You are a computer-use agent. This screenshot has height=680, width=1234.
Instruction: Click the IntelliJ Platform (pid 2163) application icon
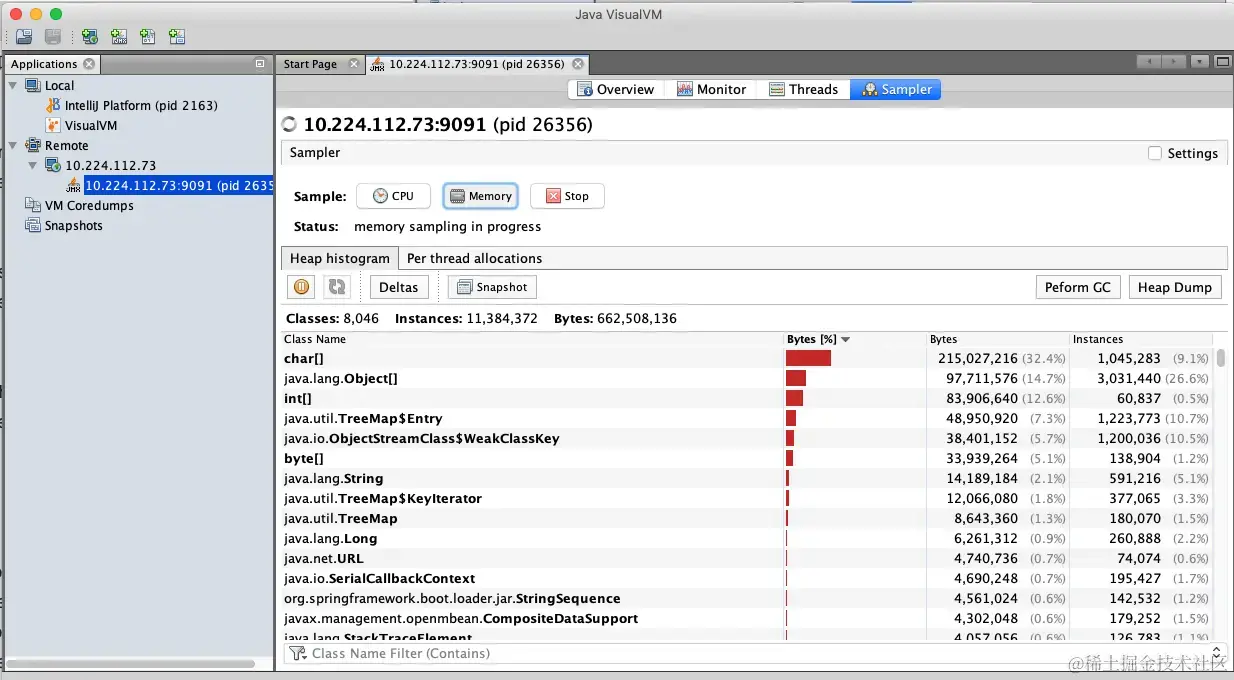54,105
